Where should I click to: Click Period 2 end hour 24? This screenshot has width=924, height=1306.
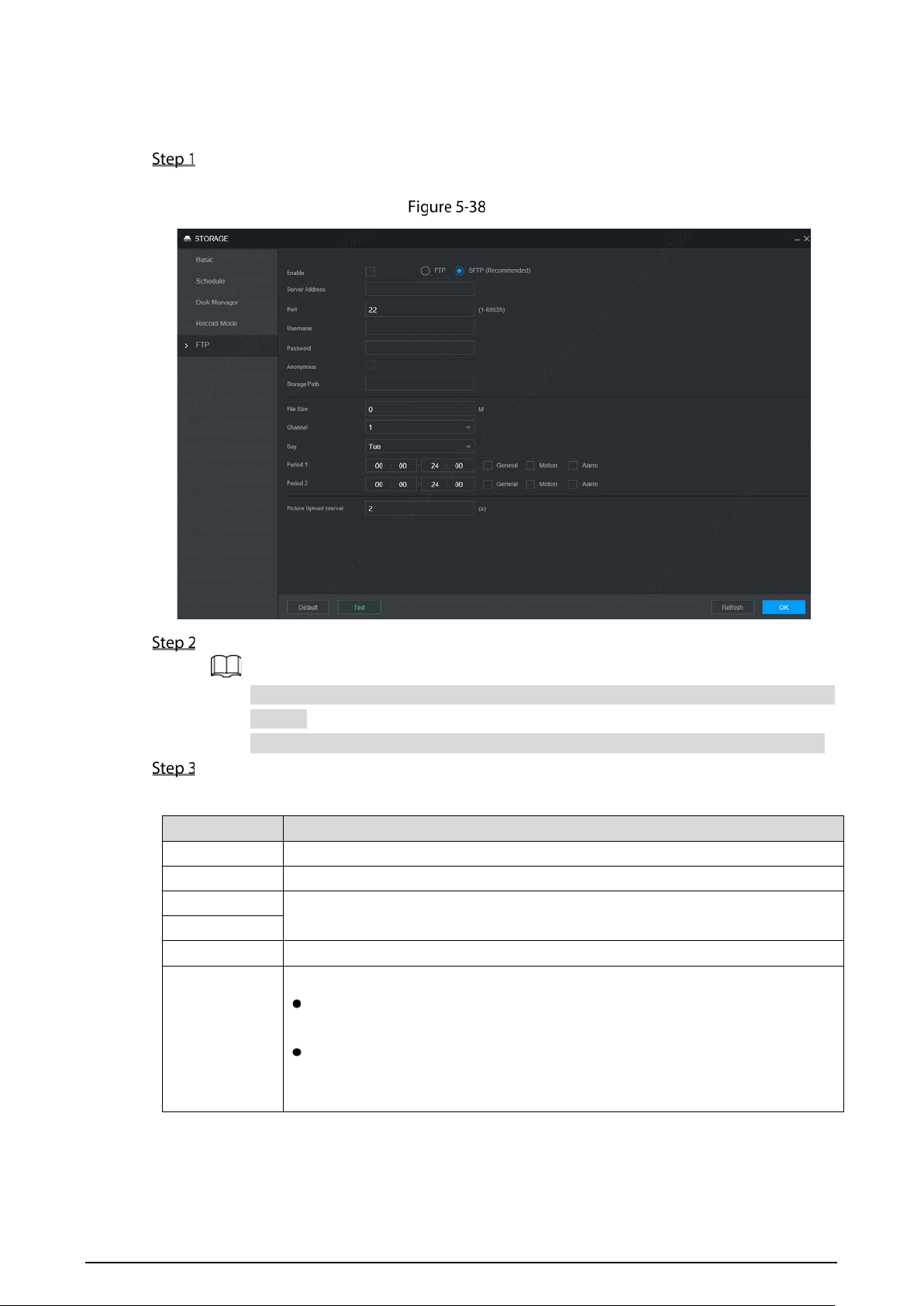tap(435, 484)
